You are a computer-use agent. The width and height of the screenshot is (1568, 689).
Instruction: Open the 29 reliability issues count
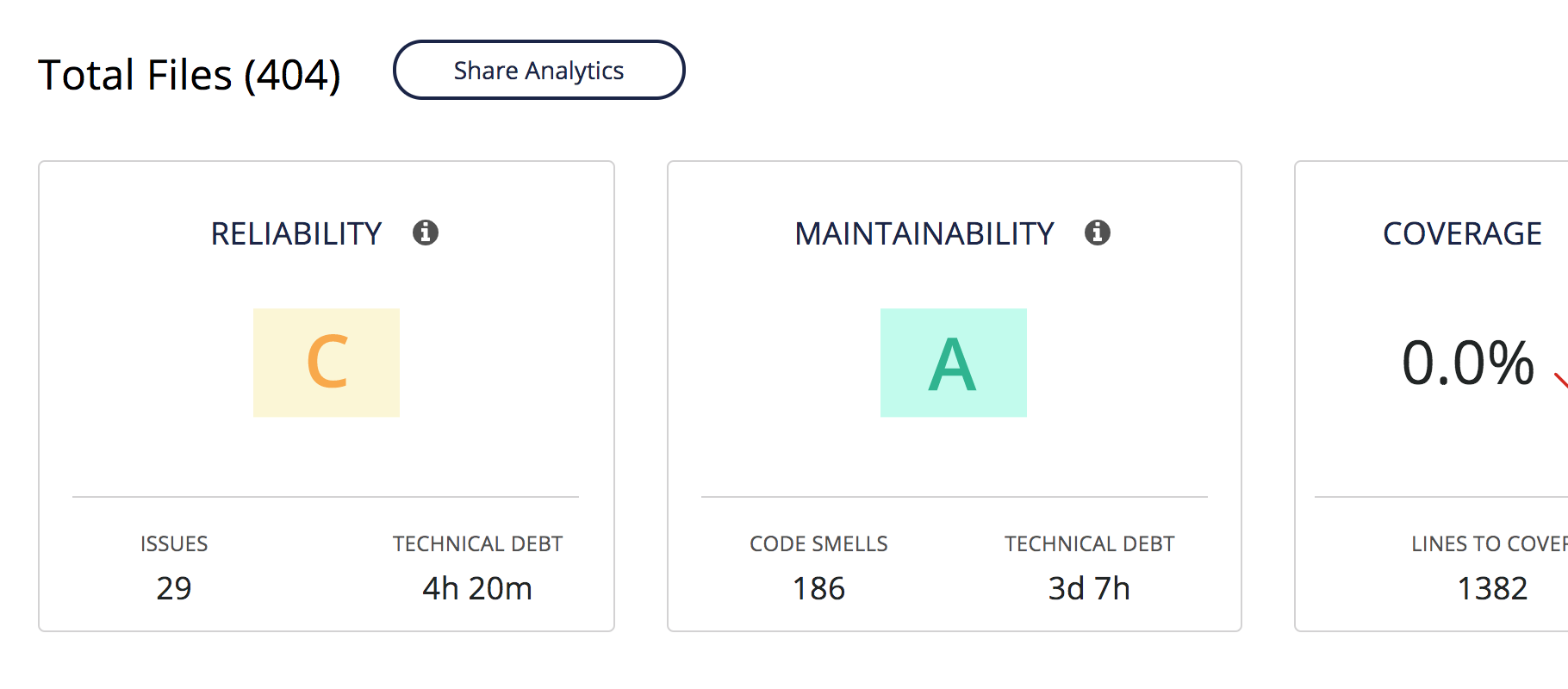pos(174,588)
